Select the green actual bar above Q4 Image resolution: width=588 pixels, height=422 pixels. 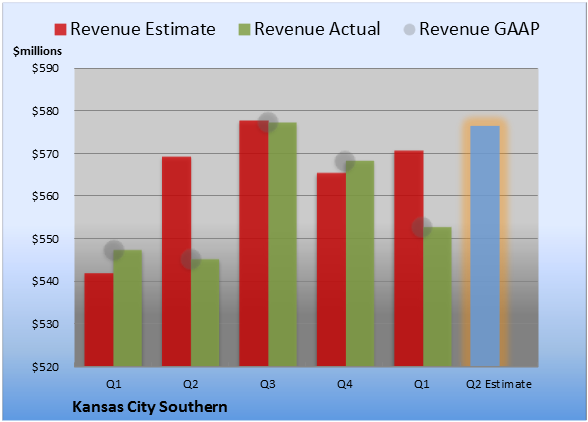point(360,263)
